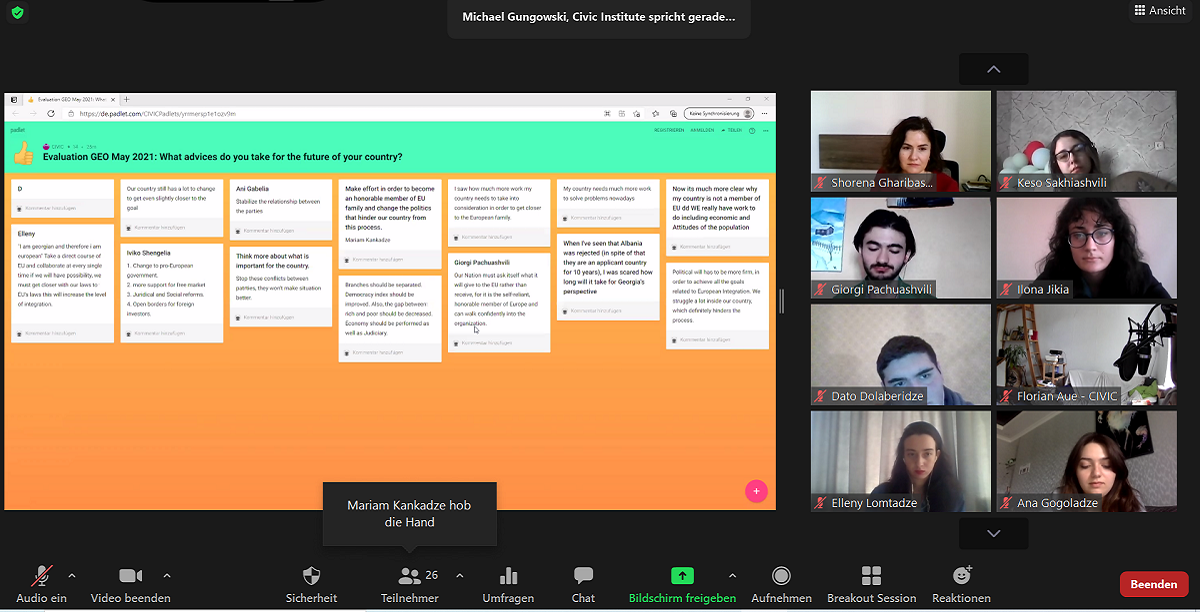
Task: Expand video options arrow beside camera
Action: 167,575
